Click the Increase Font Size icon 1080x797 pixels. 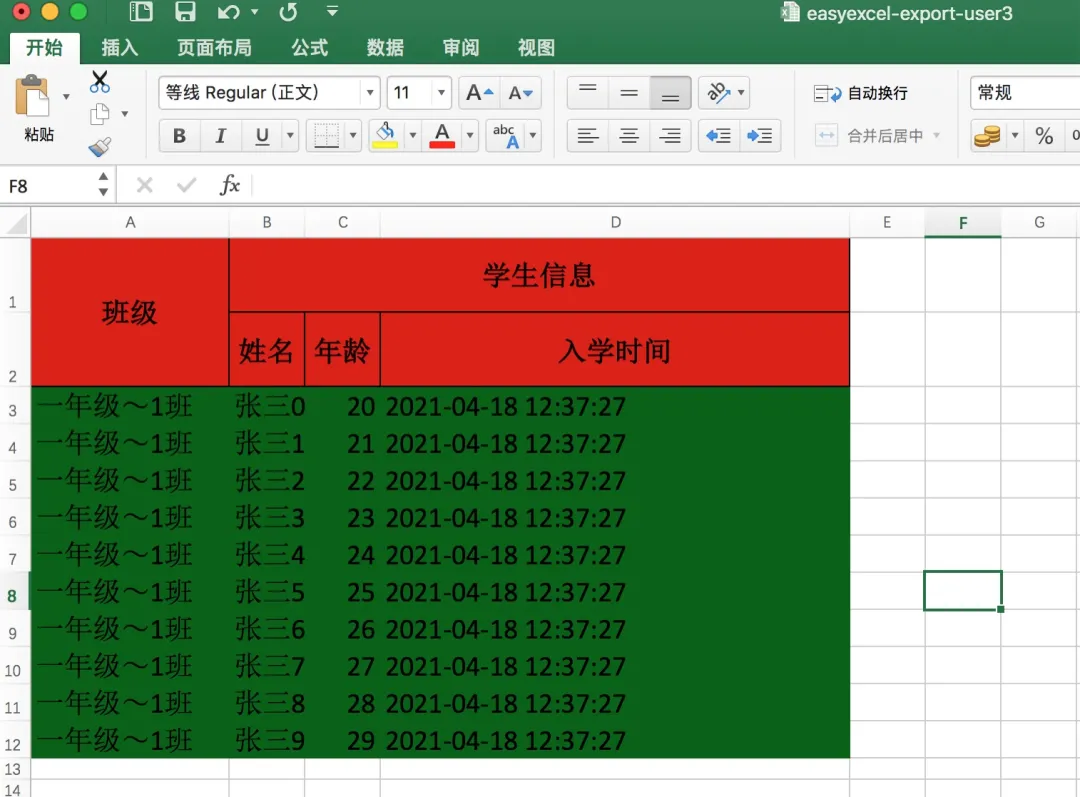click(477, 92)
